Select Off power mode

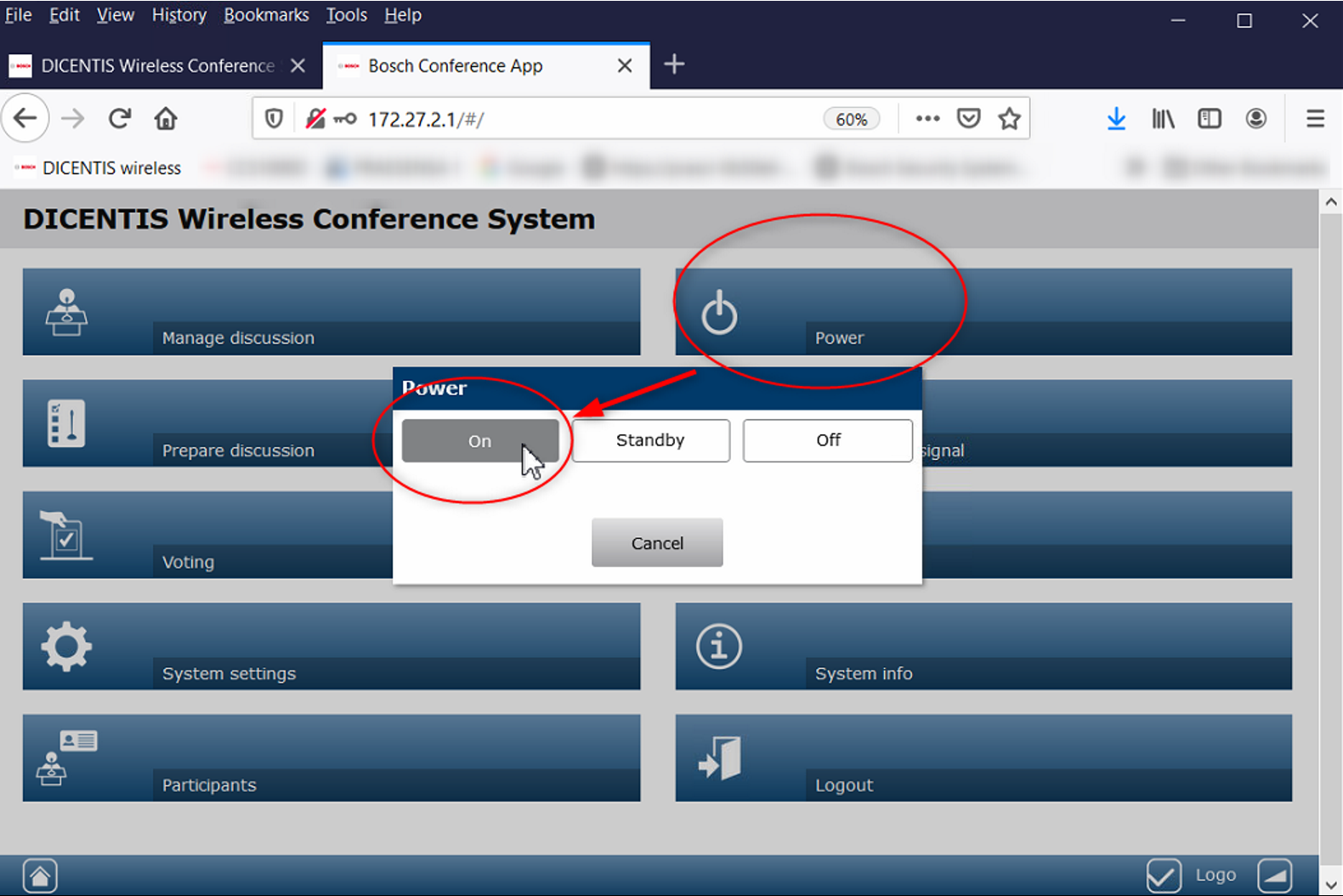(827, 440)
